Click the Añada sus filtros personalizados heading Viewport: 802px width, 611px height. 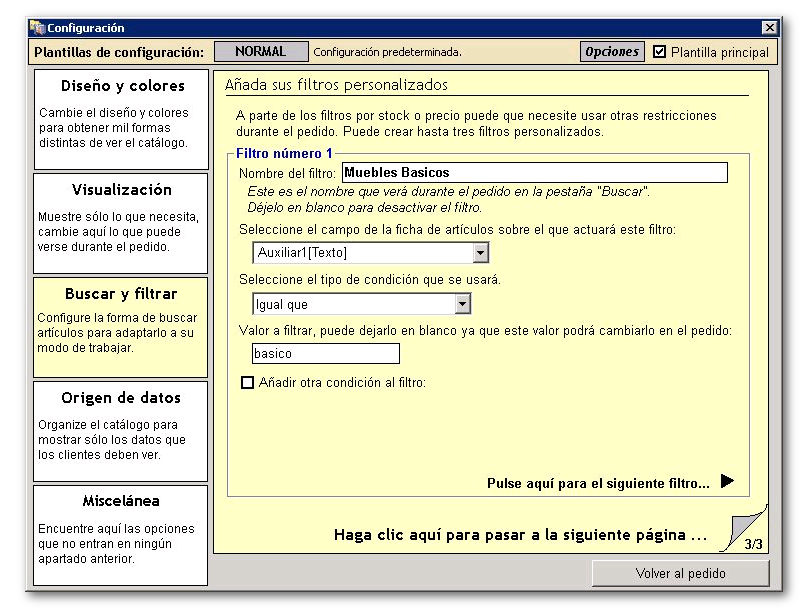(336, 85)
